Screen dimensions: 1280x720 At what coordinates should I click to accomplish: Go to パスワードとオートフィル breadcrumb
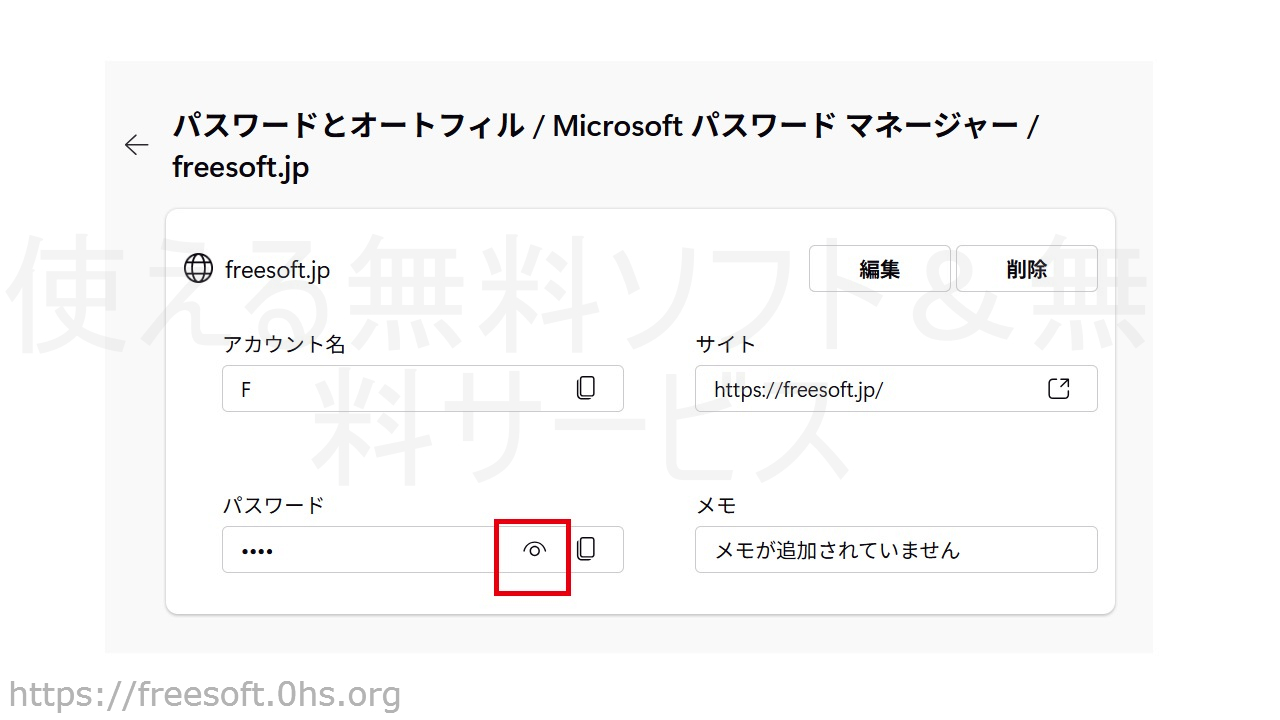point(348,126)
